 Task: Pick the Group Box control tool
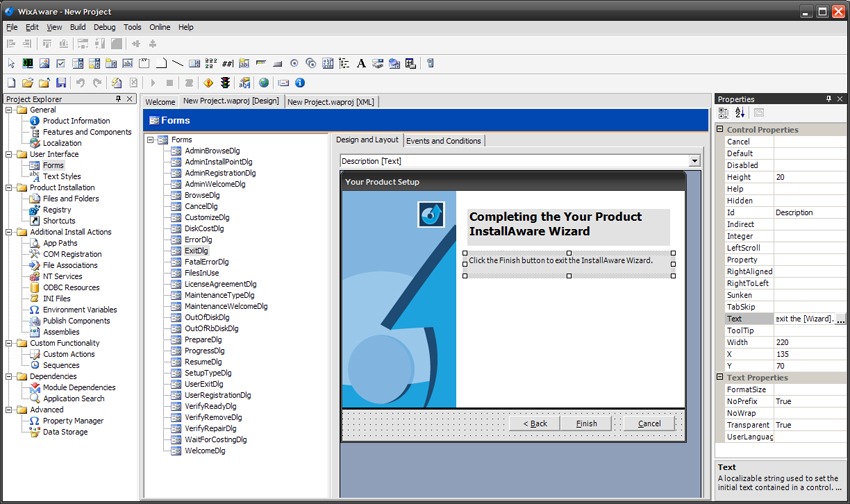tap(144, 63)
